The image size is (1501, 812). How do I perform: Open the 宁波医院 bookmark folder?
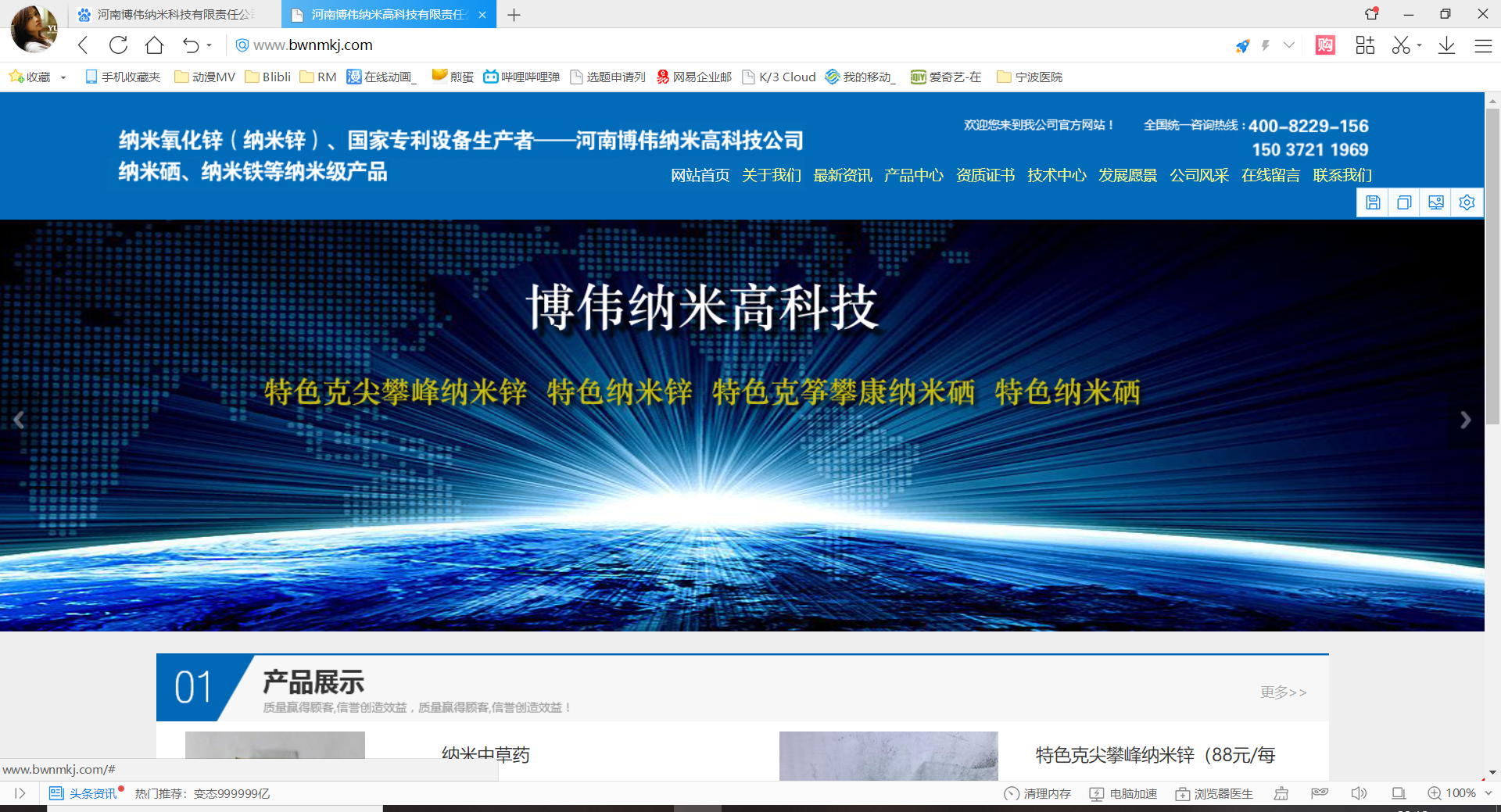point(1030,77)
